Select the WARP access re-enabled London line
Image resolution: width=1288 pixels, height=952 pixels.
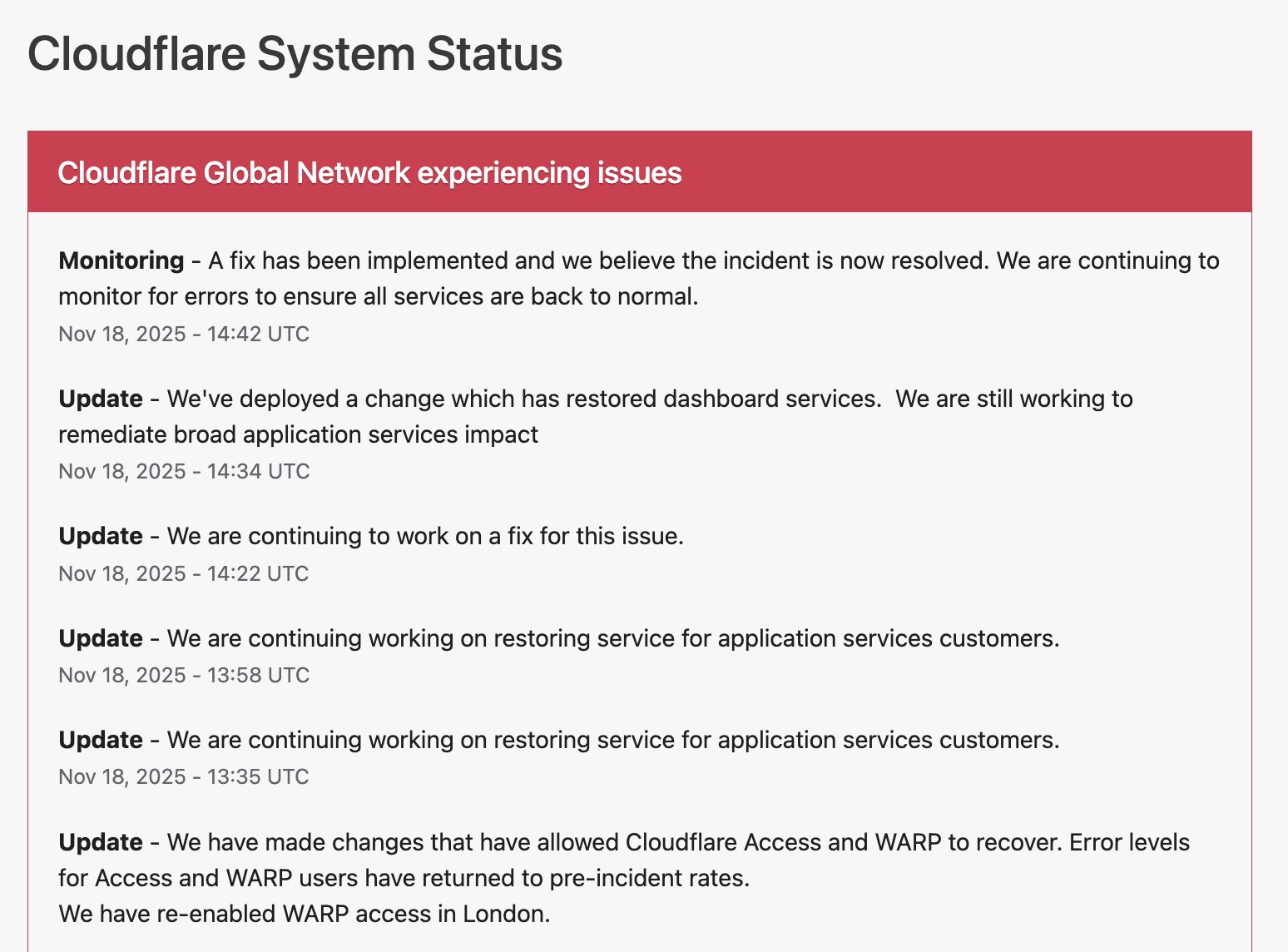(x=305, y=914)
